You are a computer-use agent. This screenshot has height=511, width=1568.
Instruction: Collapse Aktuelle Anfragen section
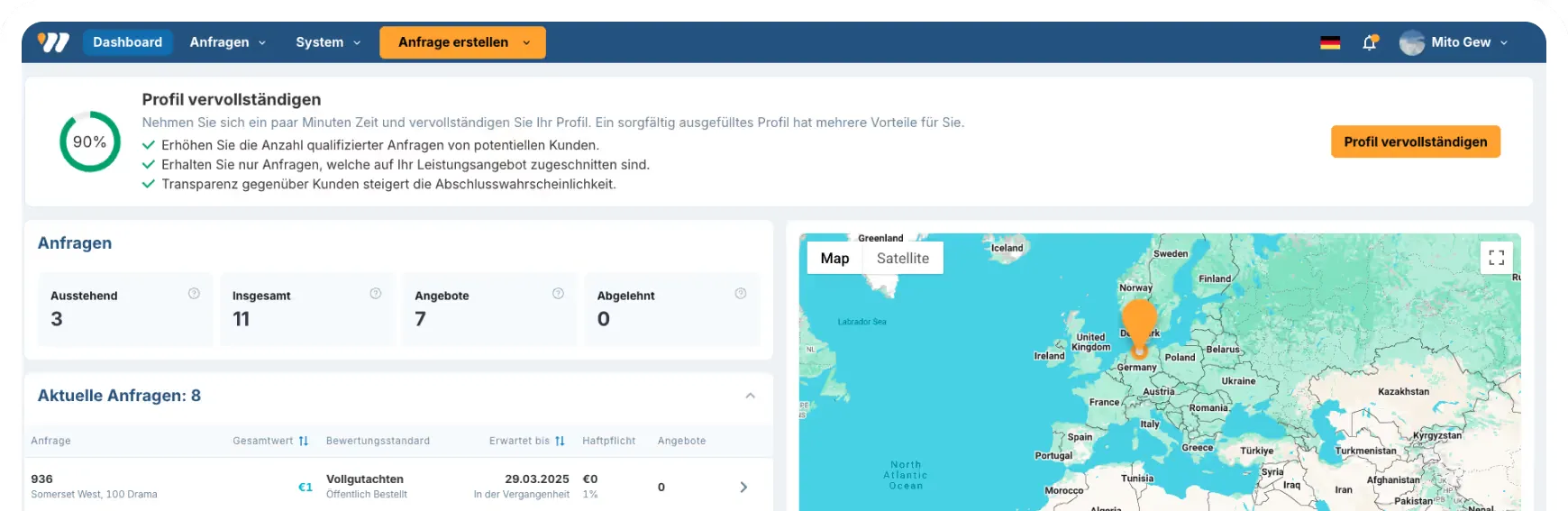pos(750,396)
